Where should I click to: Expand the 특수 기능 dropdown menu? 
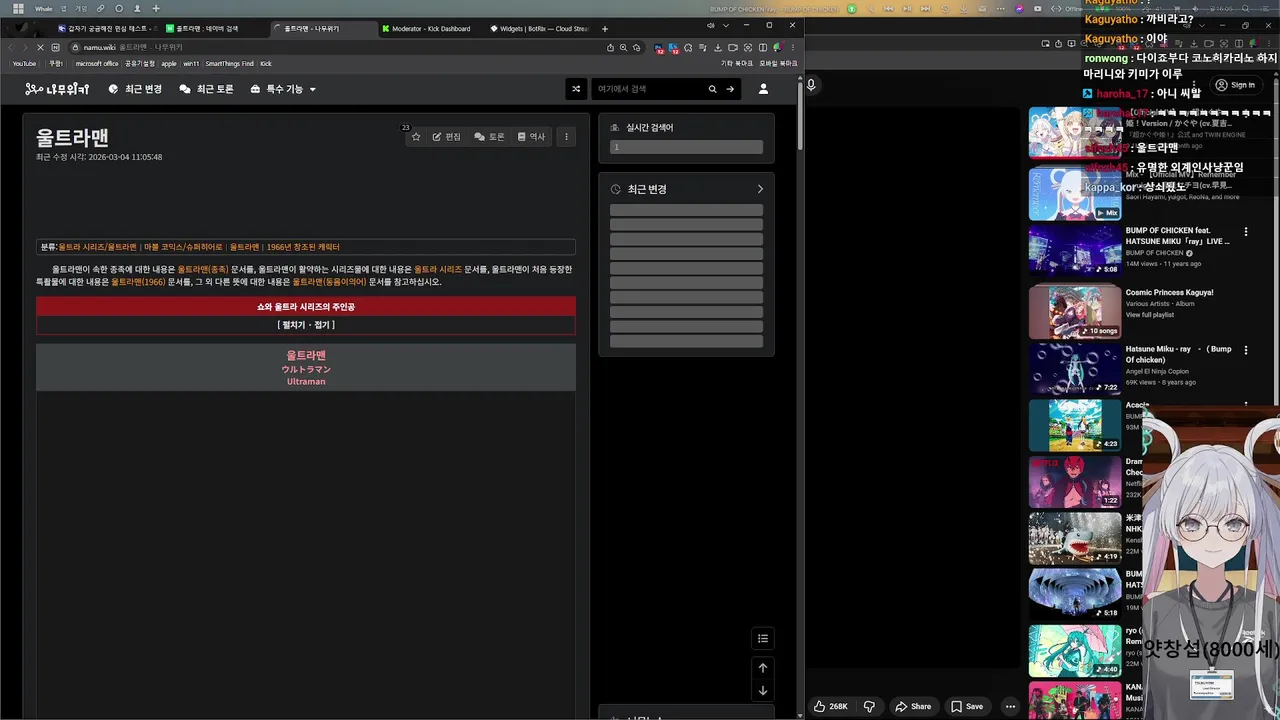[283, 89]
